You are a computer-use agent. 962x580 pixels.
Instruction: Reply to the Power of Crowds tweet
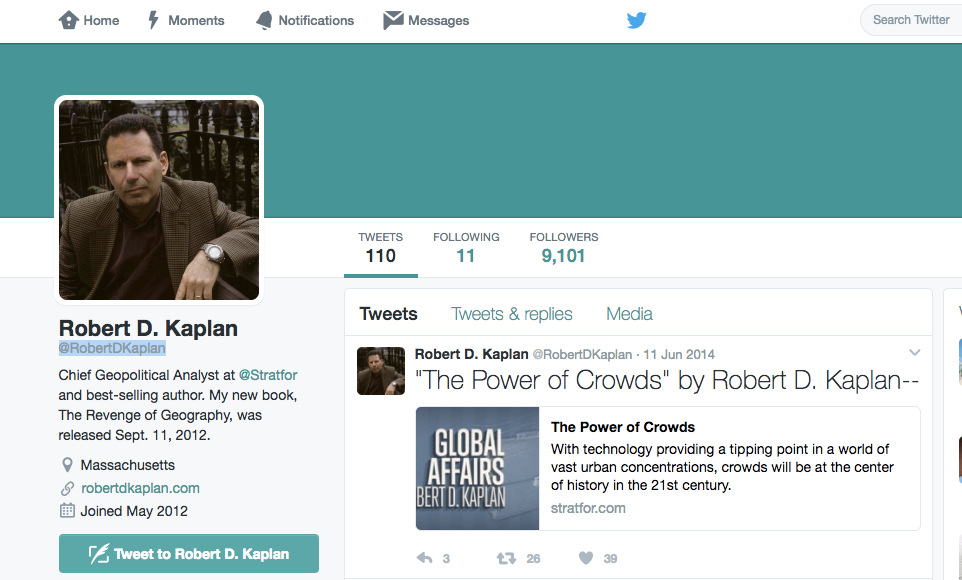click(x=425, y=558)
